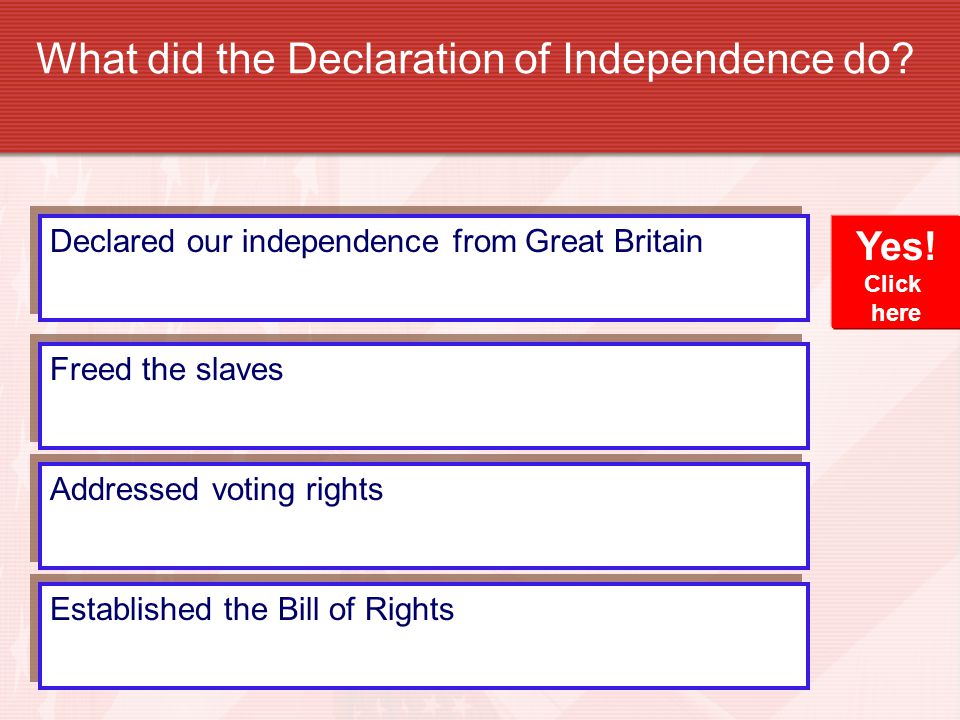The height and width of the screenshot is (720, 960).
Task: Select answer "Declared our independence from Great Britain"
Action: 424,268
